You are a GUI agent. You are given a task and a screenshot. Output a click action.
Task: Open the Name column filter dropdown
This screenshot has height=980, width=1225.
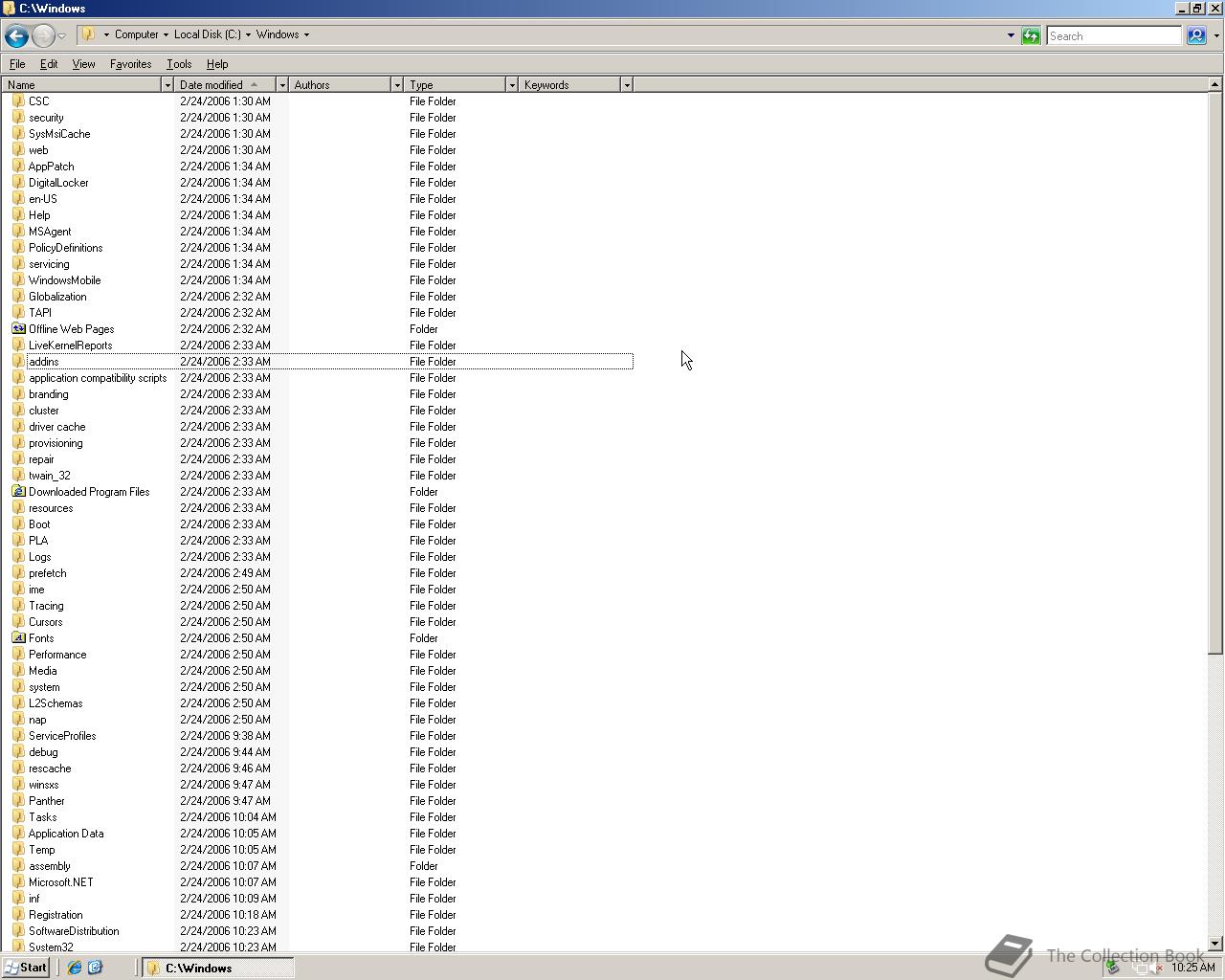click(x=167, y=85)
